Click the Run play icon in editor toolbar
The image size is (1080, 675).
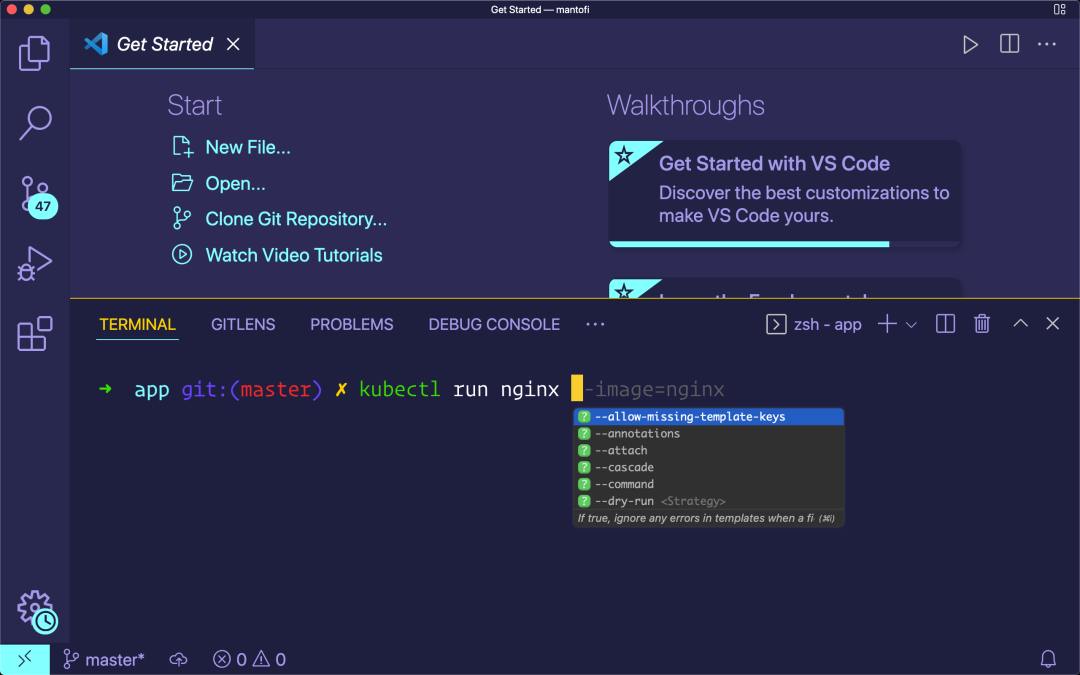[970, 44]
